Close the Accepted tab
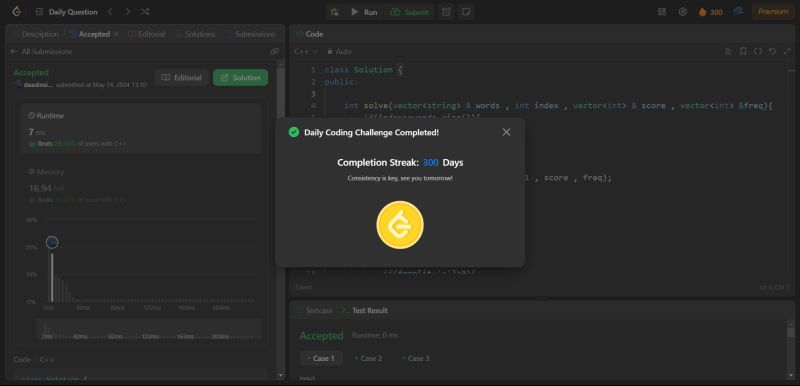Screen dimensions: 800x386 (x=116, y=34)
